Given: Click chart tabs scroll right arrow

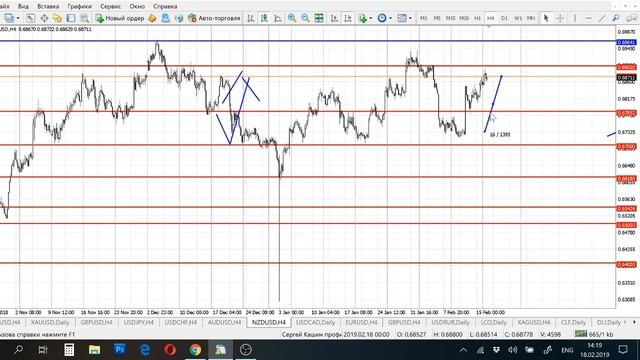Looking at the screenshot, I should (x=634, y=322).
